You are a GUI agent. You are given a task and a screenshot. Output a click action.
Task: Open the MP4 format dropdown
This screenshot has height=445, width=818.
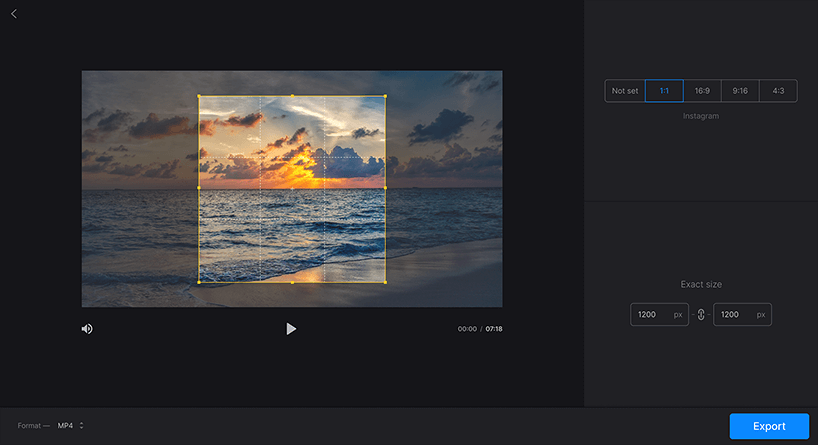70,426
